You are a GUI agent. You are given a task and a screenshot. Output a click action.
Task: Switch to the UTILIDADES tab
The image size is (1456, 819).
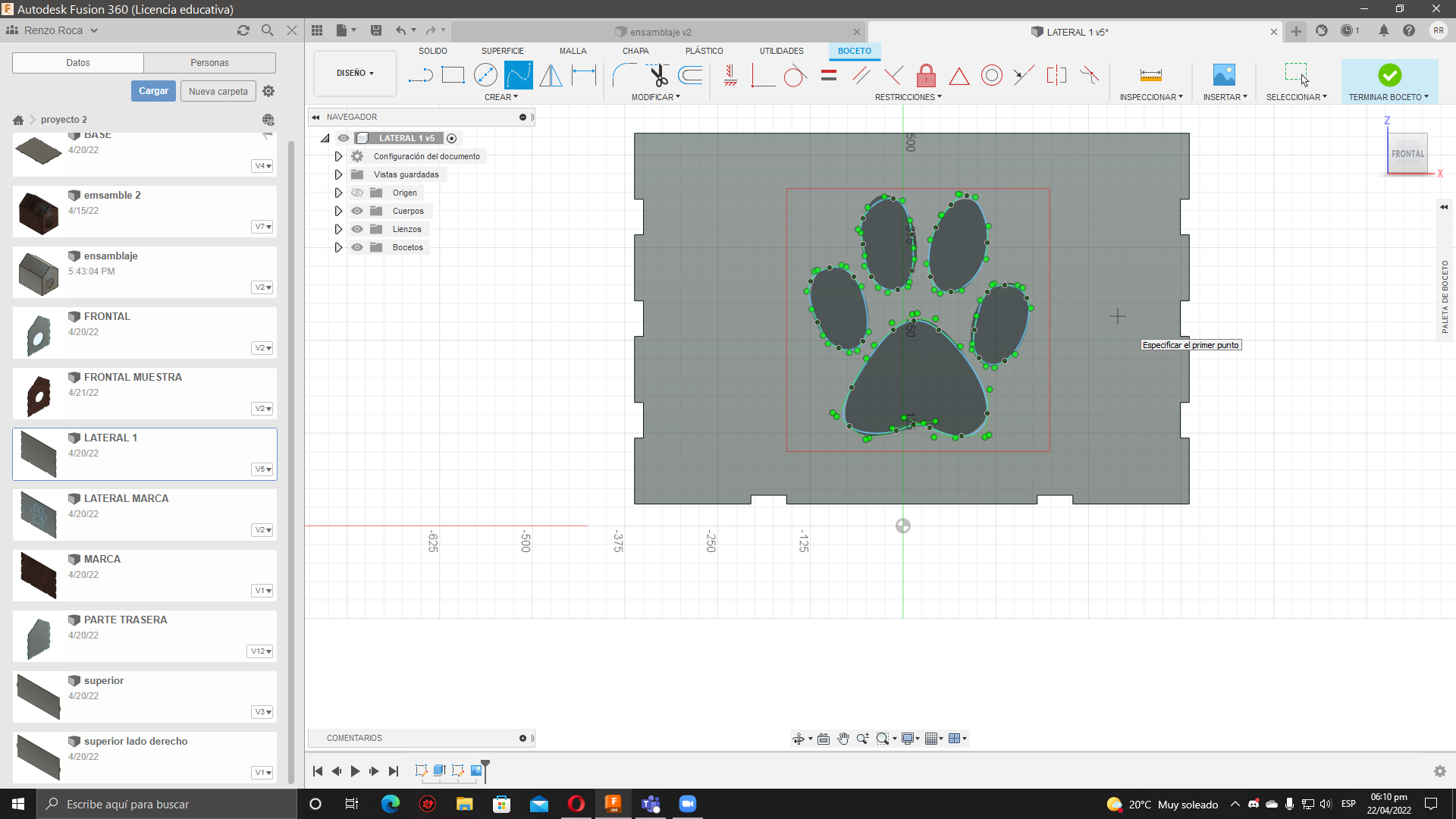point(781,51)
